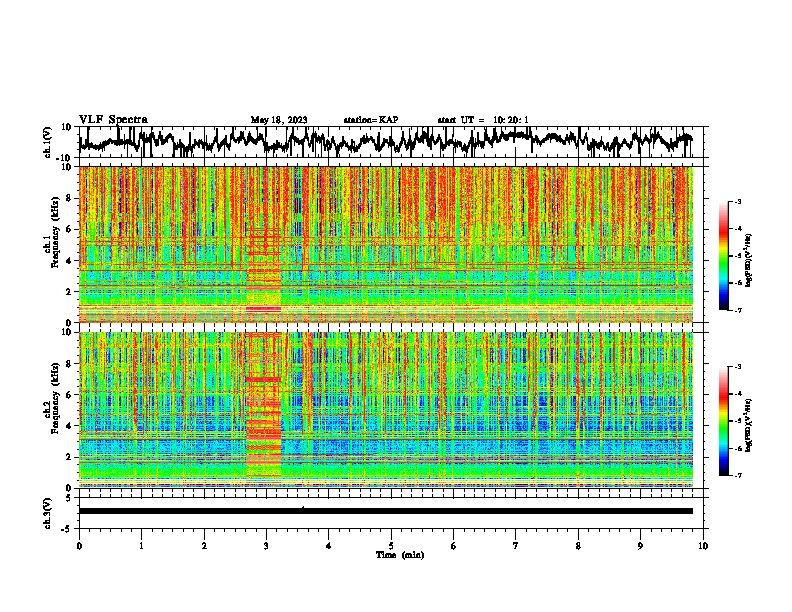Click the ch.2 spectrogram color bar
Screen dimensions: 792x612
pos(723,421)
